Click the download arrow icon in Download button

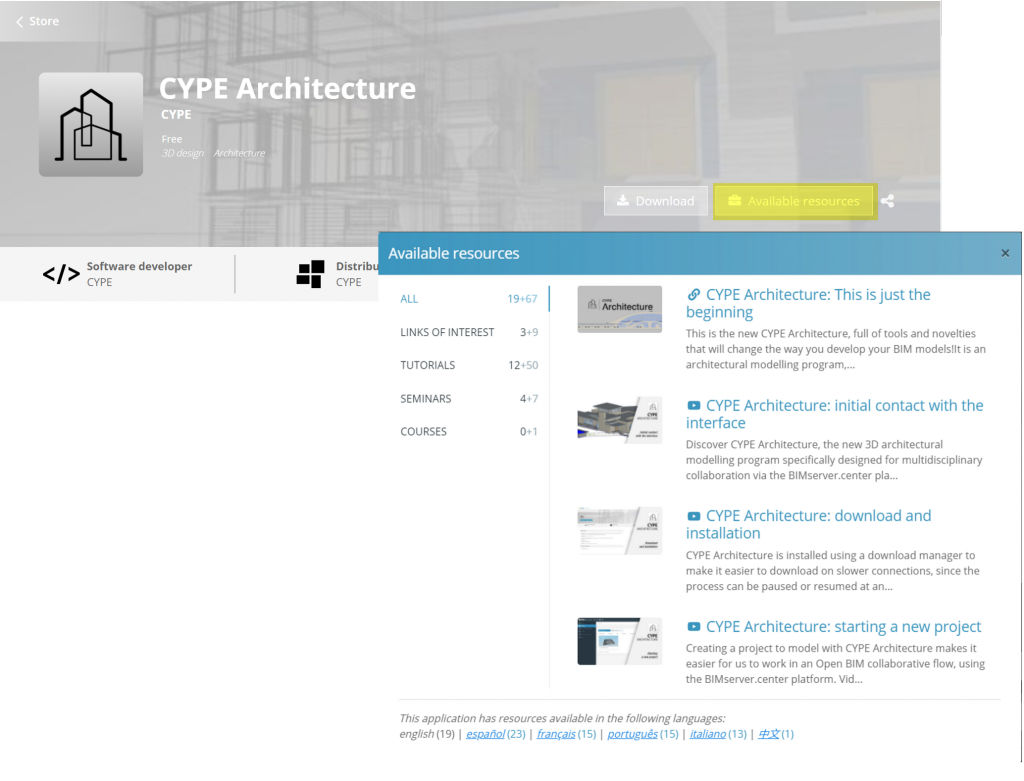[623, 200]
